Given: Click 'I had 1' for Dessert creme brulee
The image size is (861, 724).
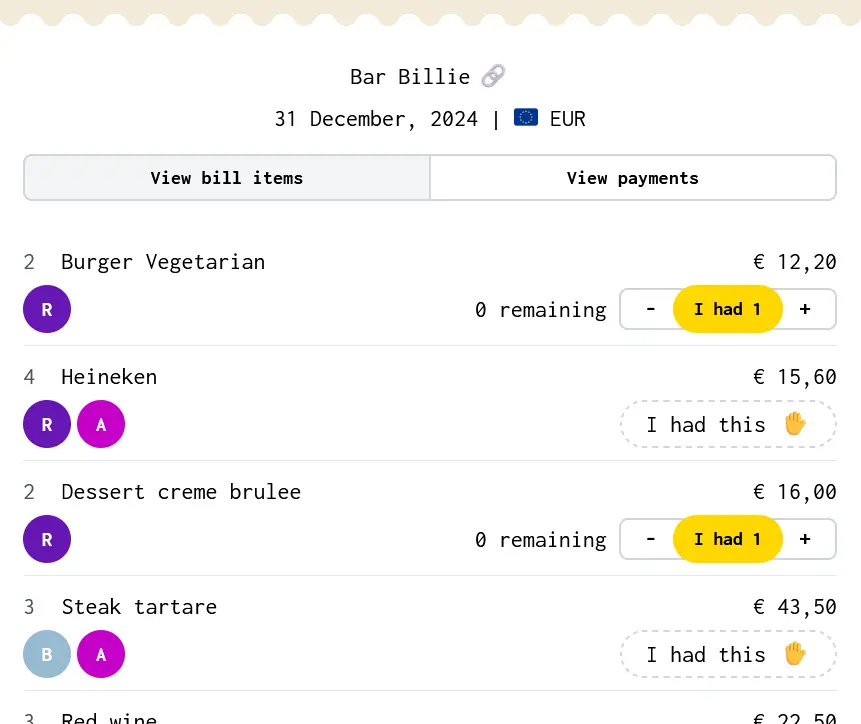Looking at the screenshot, I should coord(728,539).
